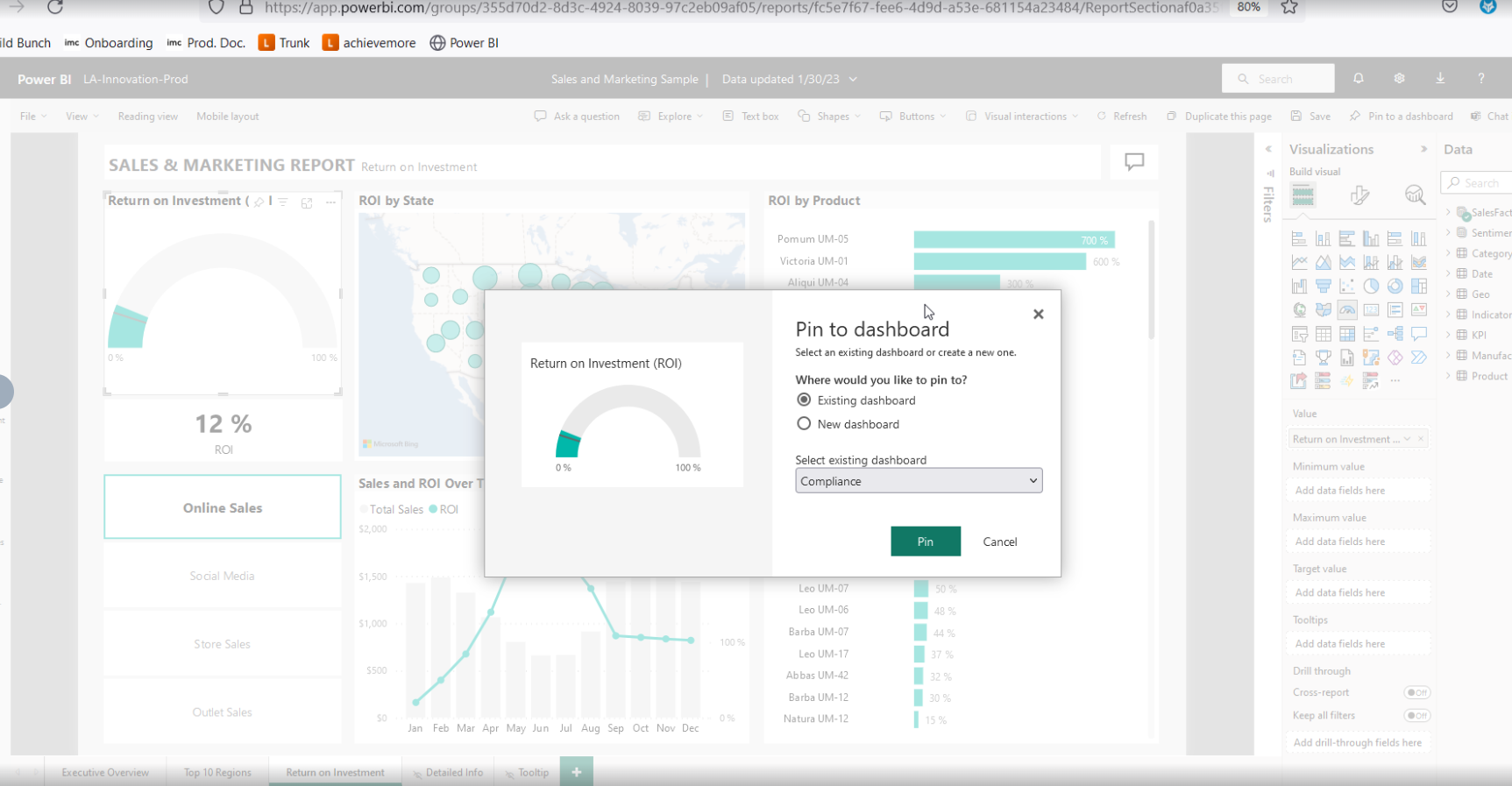
Task: Open the File menu dropdown
Action: [33, 117]
